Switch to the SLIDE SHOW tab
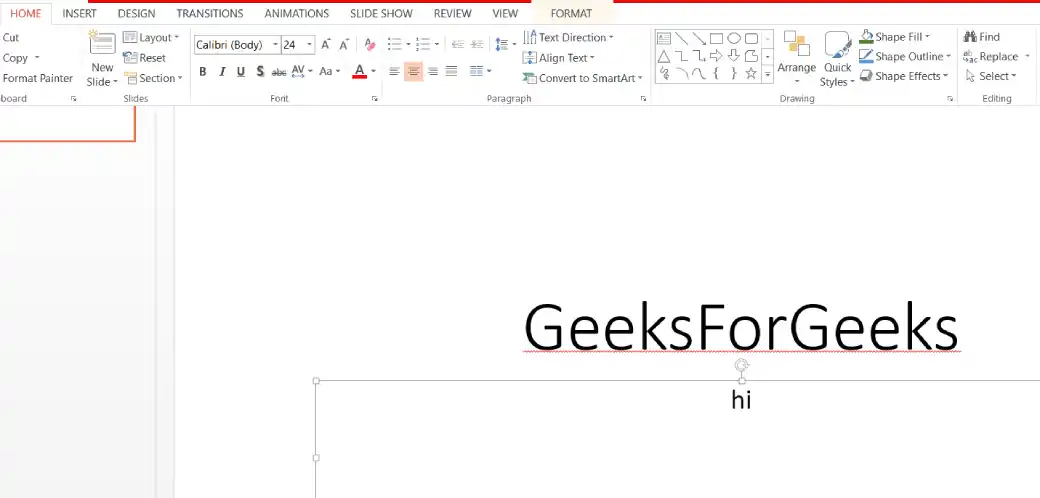 [x=381, y=13]
